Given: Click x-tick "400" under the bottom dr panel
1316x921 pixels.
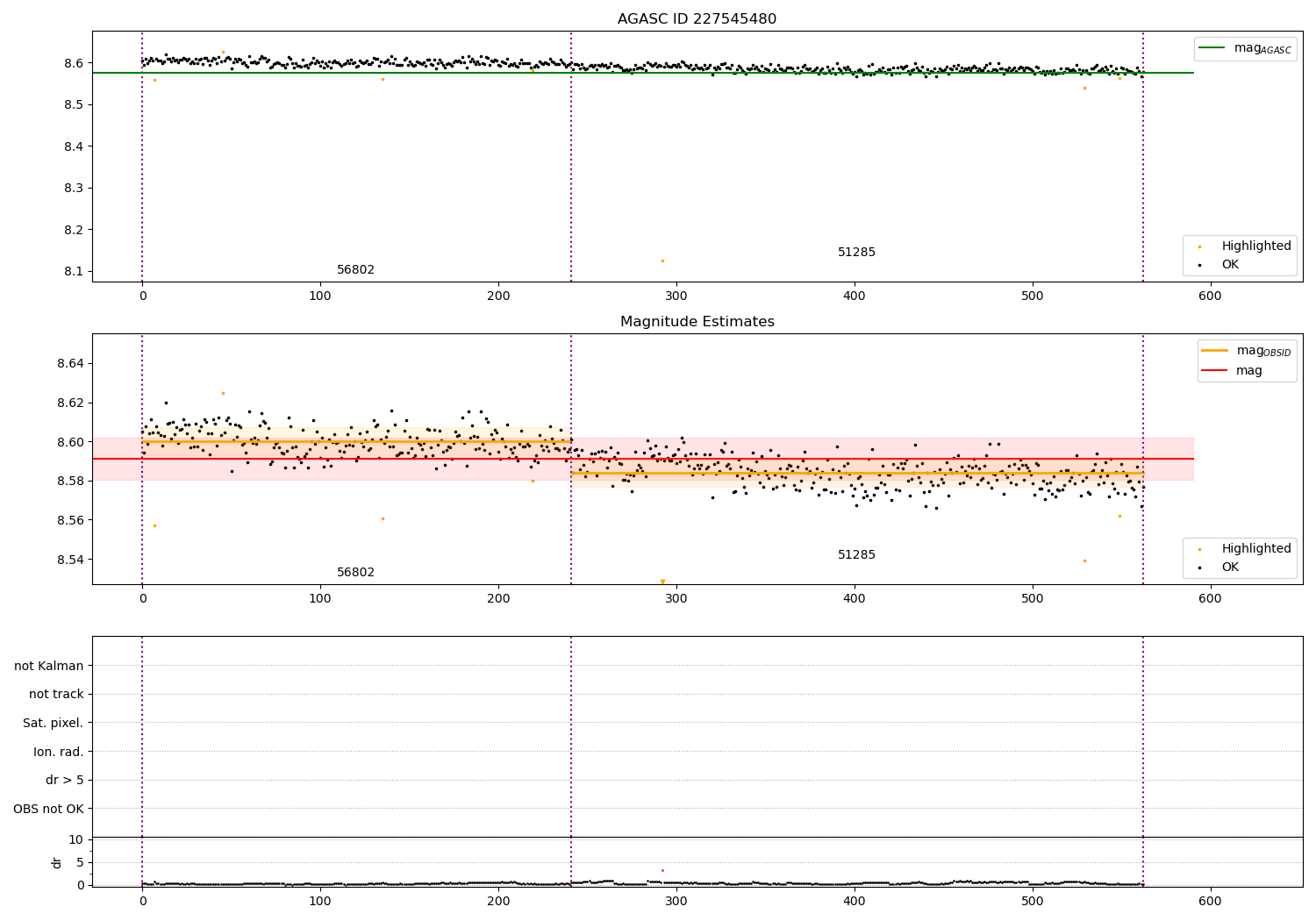Looking at the screenshot, I should tap(854, 901).
